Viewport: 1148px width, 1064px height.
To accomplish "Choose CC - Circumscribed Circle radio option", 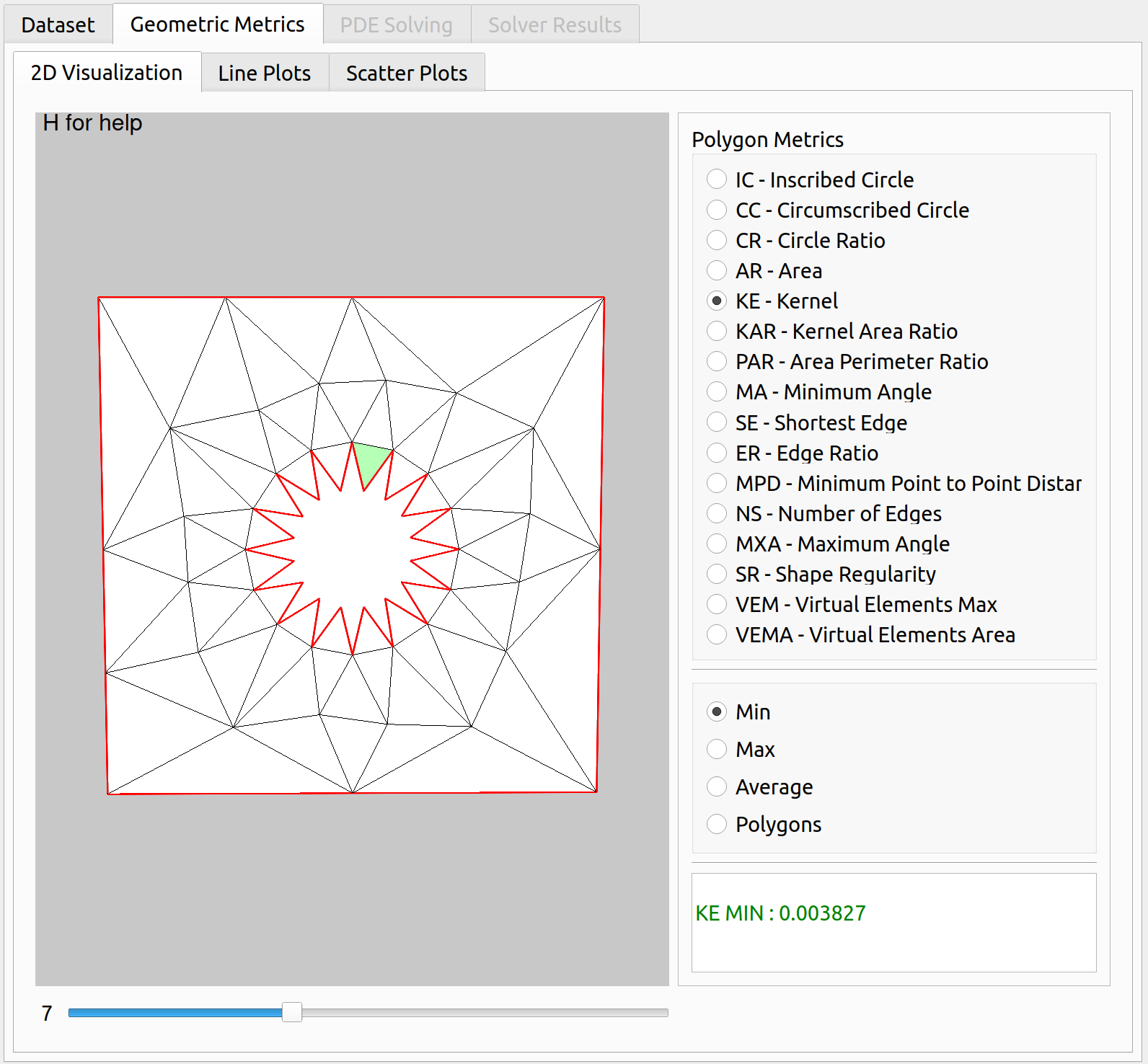I will click(x=717, y=210).
